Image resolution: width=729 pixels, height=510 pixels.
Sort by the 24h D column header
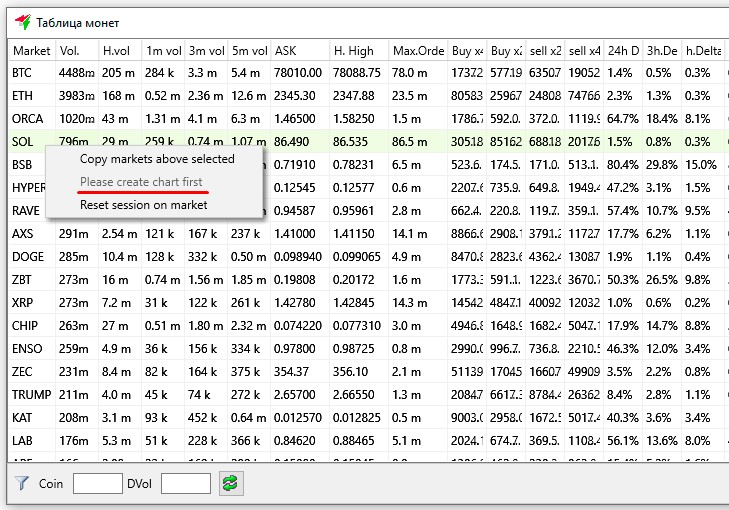tap(623, 51)
